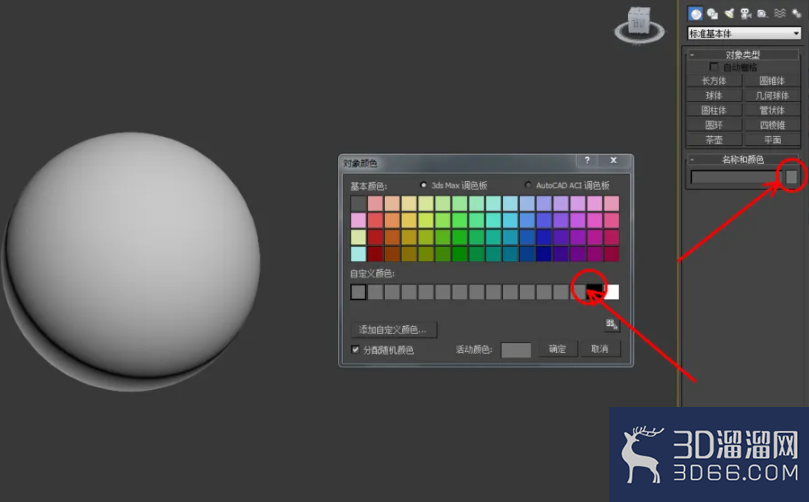Screen dimensions: 809x502
Task: Uncheck the 分配随机颜色 checkbox
Action: (355, 349)
